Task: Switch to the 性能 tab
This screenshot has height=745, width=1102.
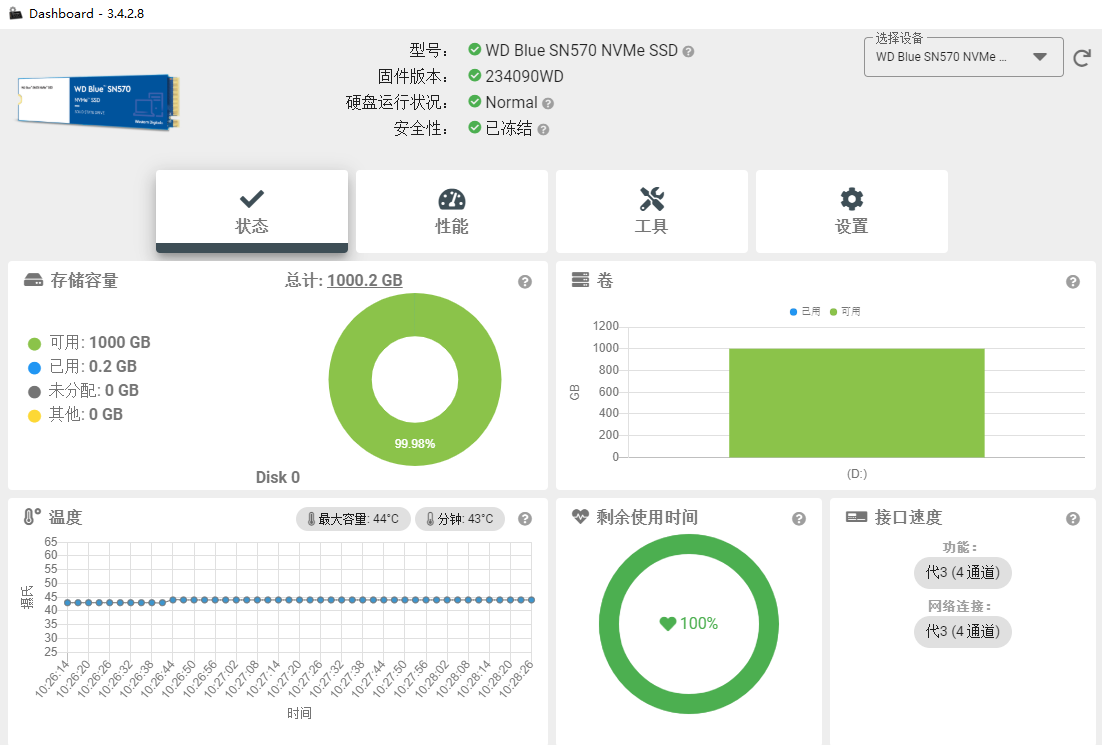Action: [452, 211]
